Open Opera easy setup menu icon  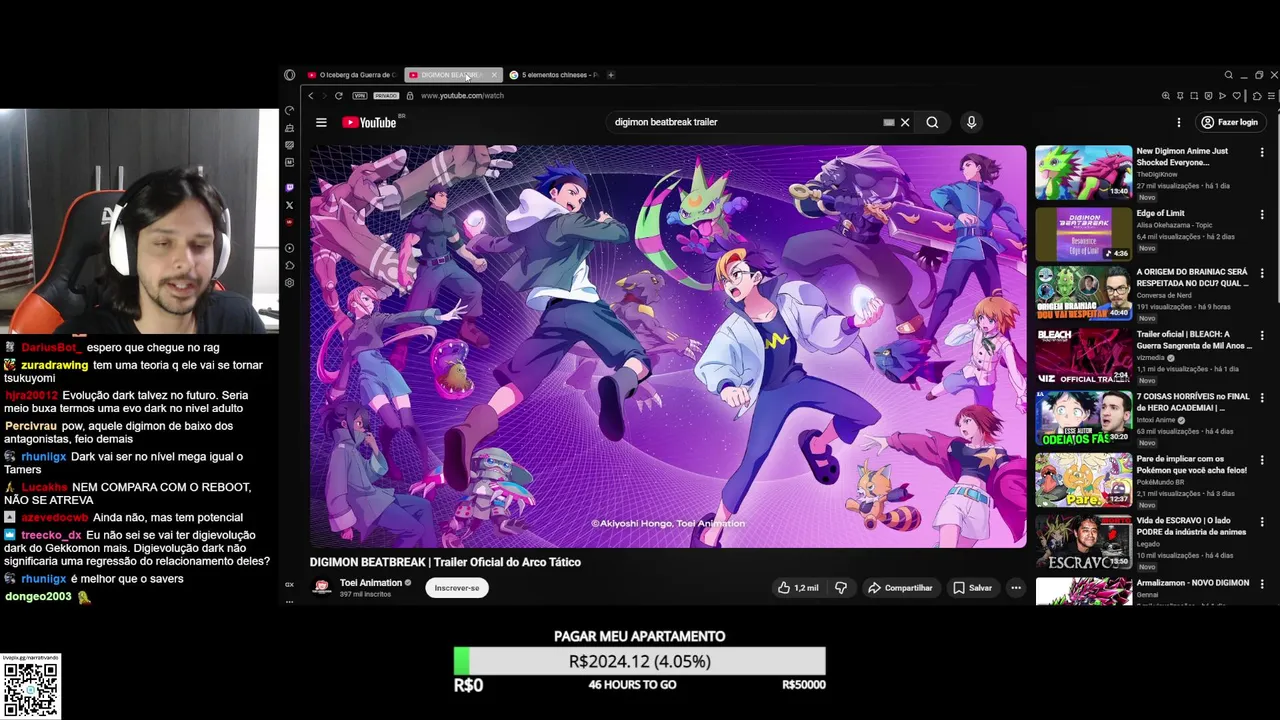tap(1271, 96)
